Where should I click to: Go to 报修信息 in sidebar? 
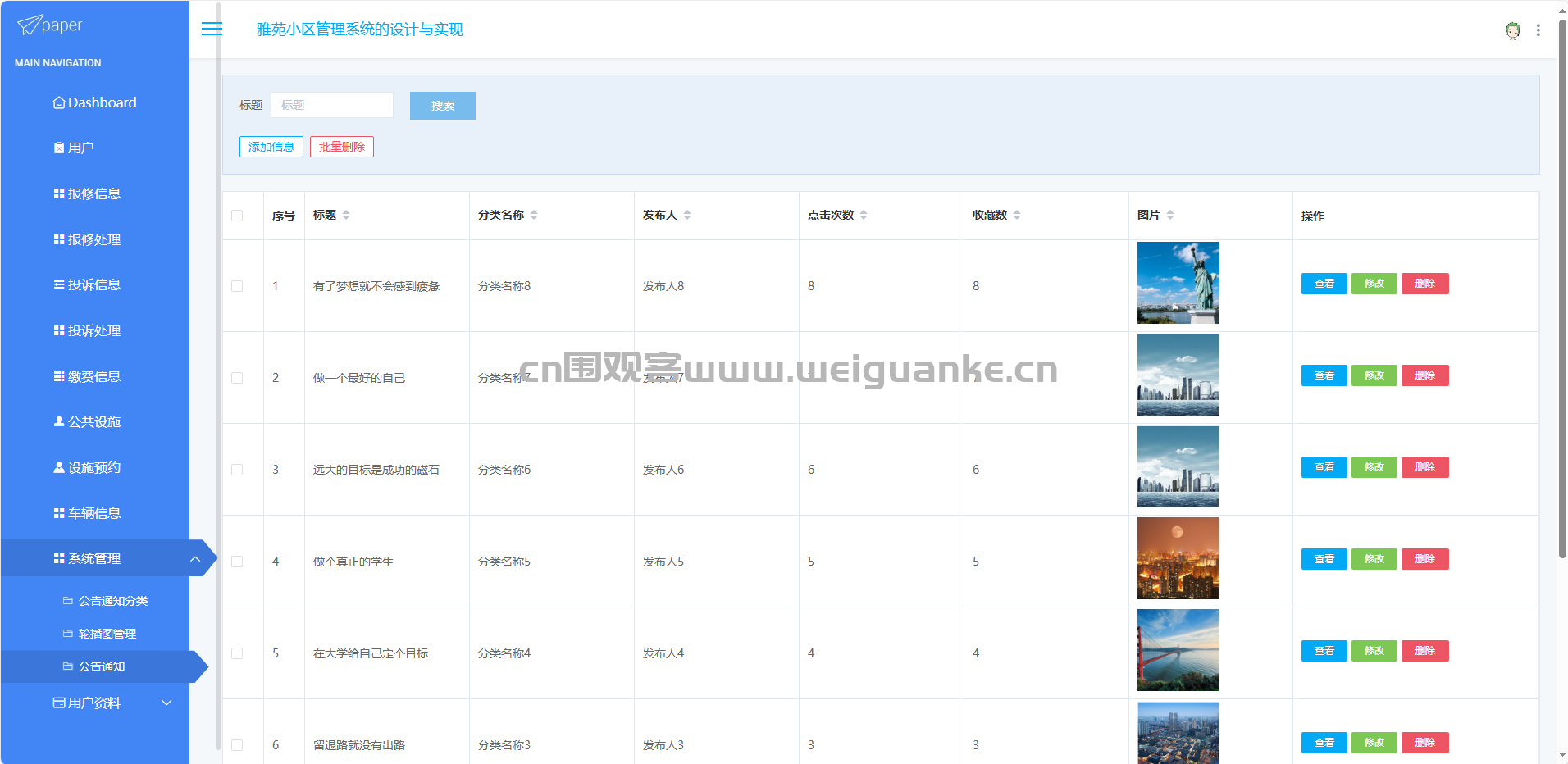coord(93,193)
